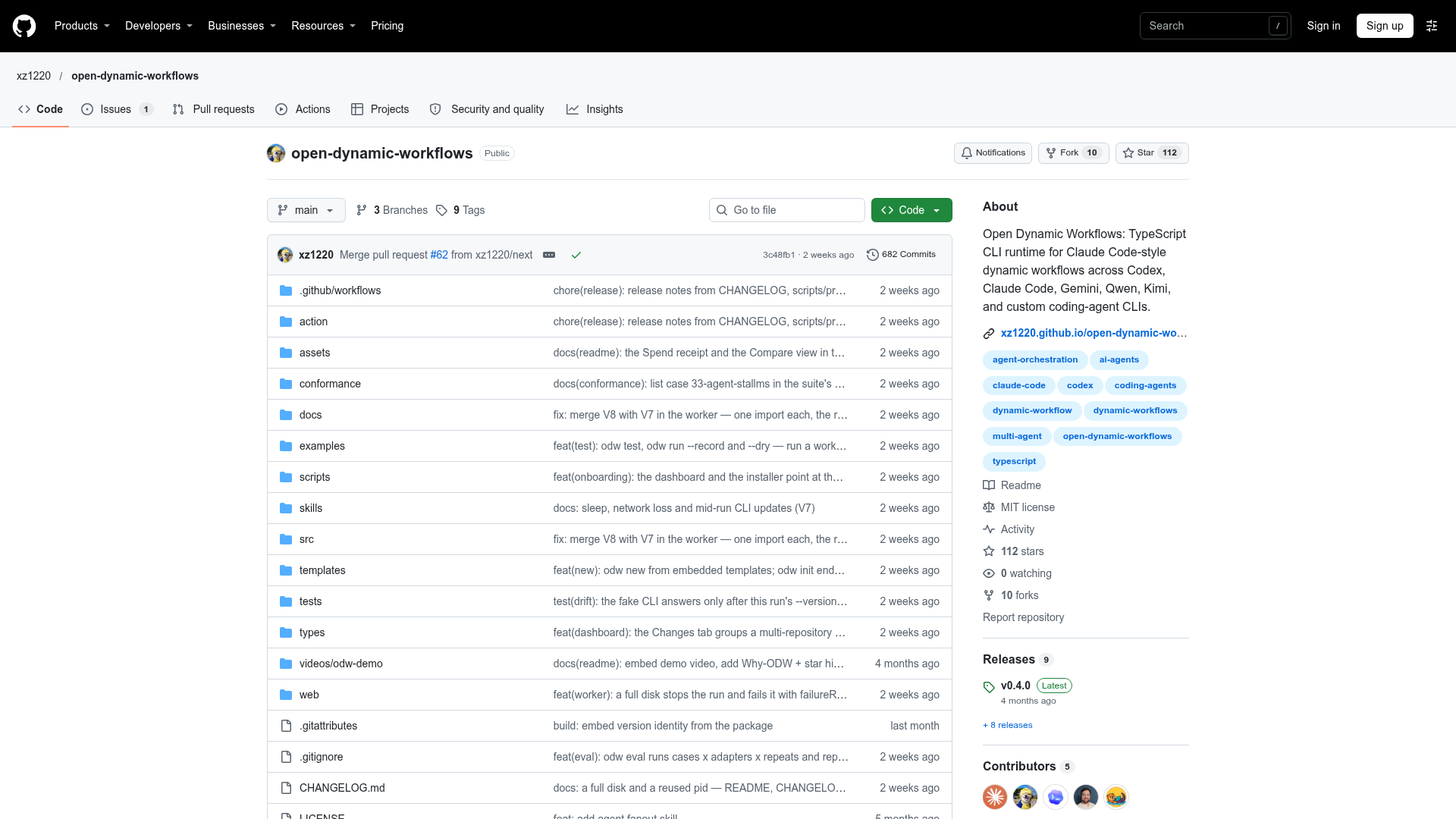Expand the Resources menu
Screen dimensions: 1456x819
tap(324, 26)
